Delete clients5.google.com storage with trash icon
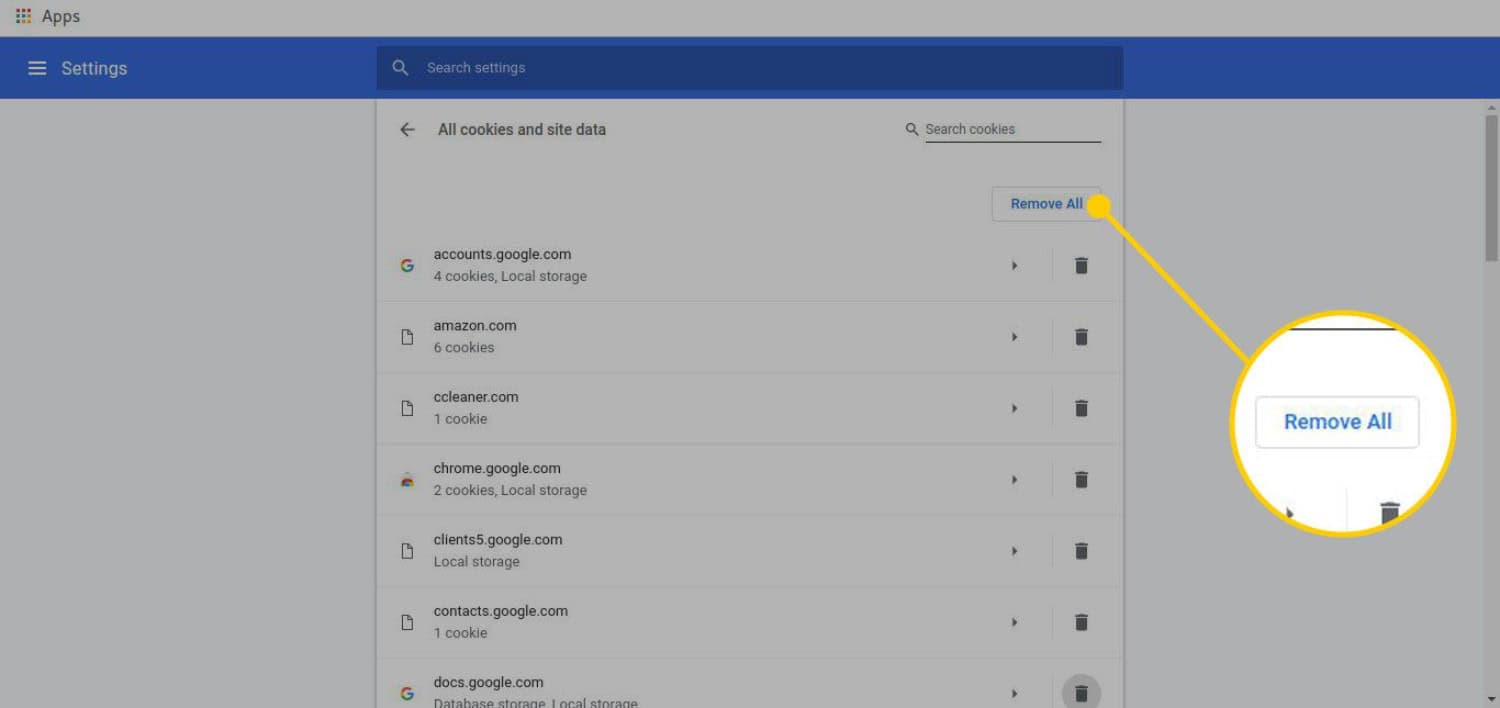Screen dimensions: 1500x708 [1081, 551]
